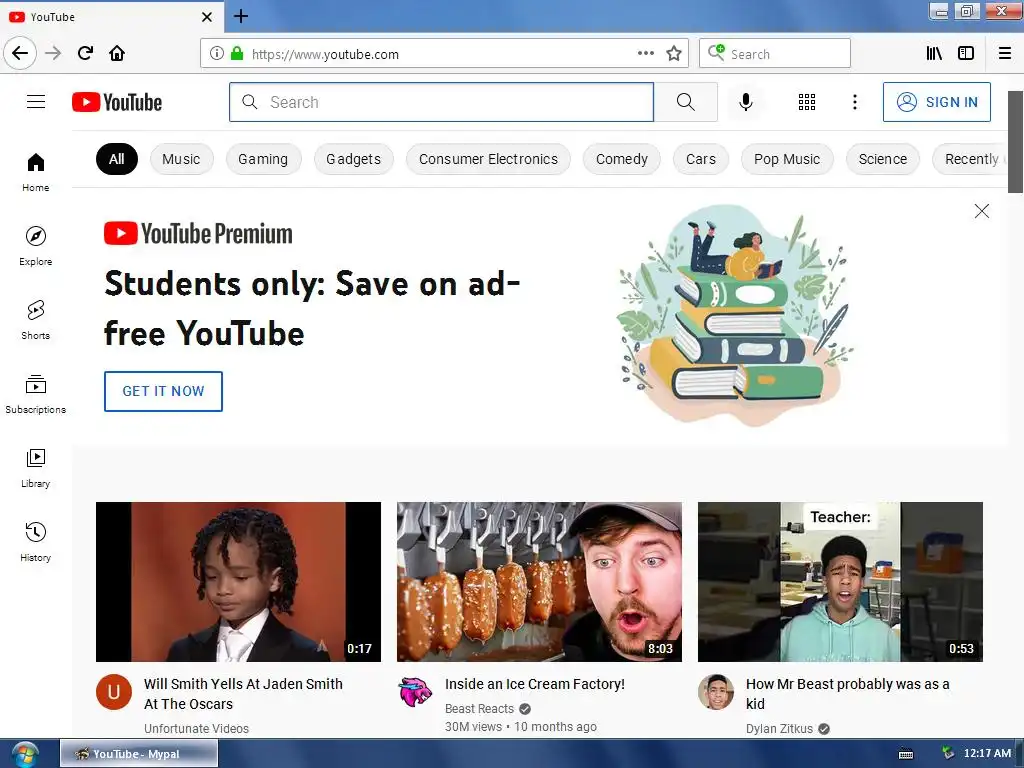Click the search magnifier button beside search box

686,102
